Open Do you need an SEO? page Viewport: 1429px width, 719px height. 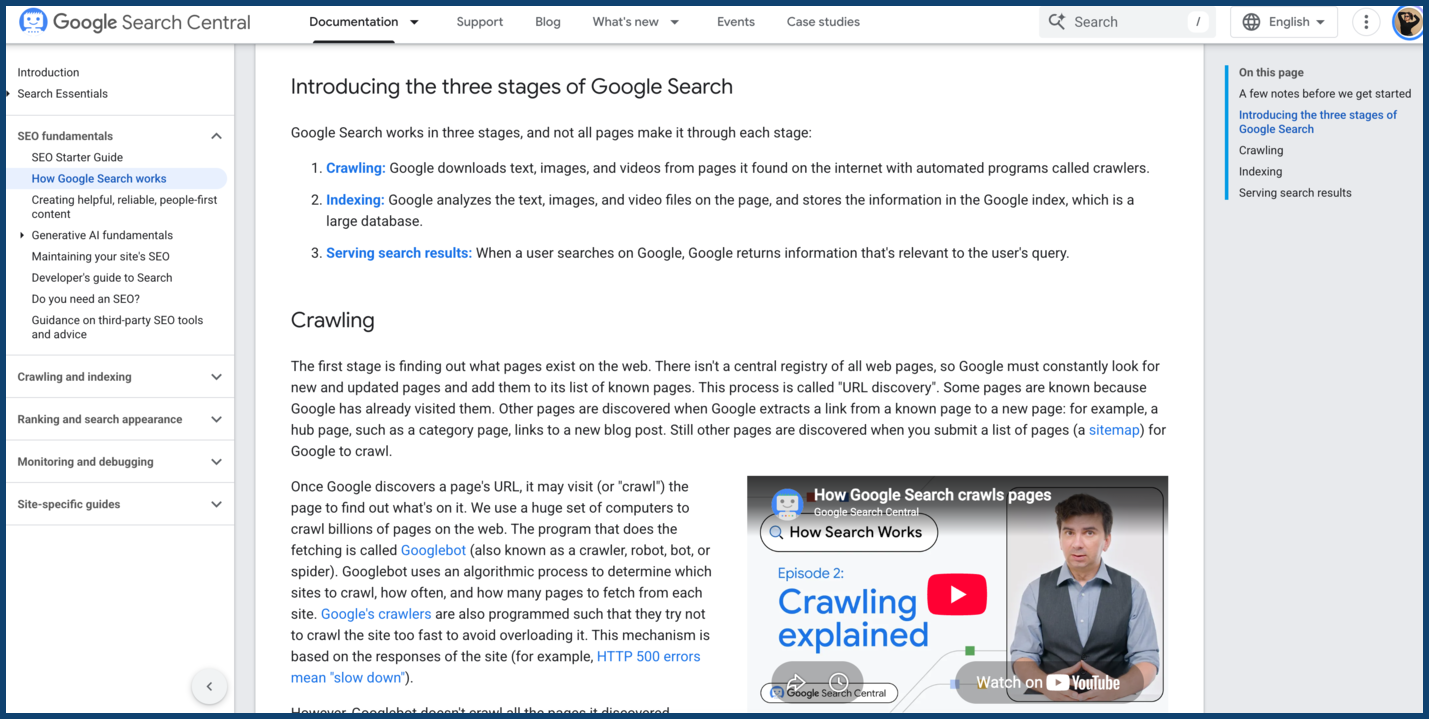click(85, 299)
